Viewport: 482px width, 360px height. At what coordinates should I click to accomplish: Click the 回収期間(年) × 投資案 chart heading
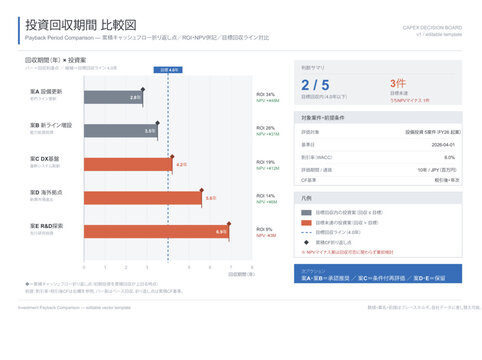tap(55, 60)
